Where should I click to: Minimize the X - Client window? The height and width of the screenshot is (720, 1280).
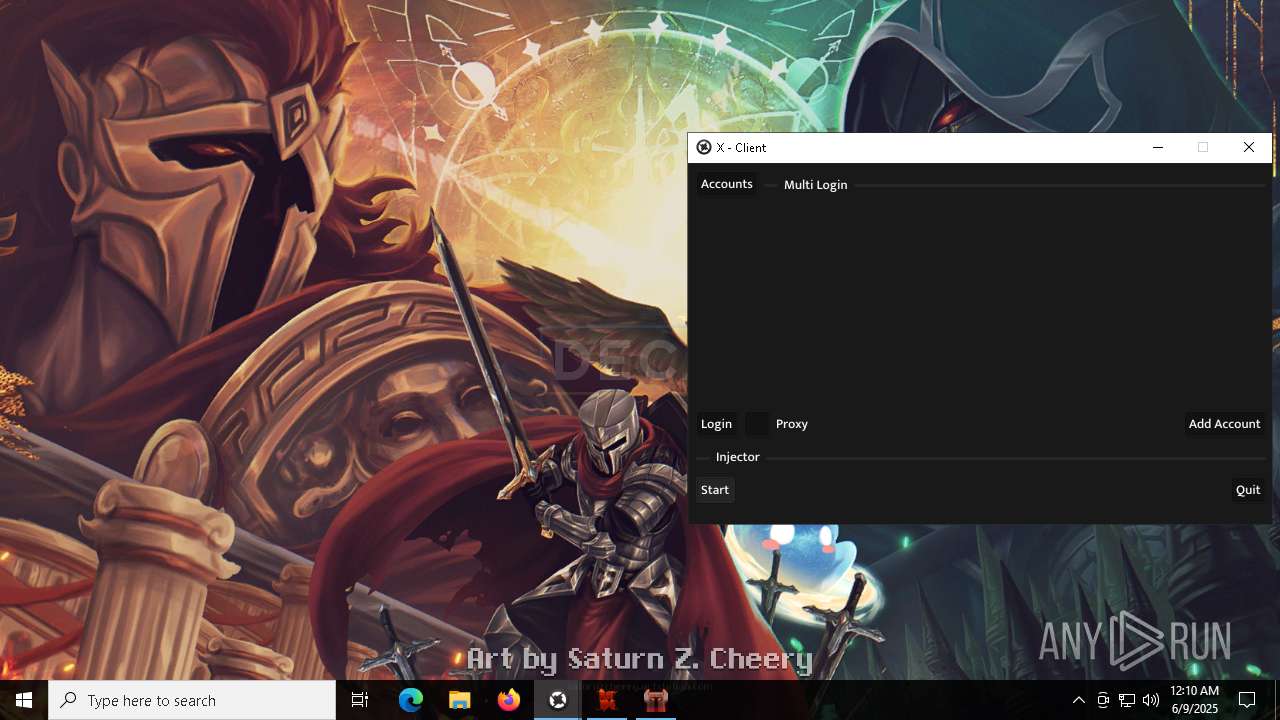click(1158, 147)
